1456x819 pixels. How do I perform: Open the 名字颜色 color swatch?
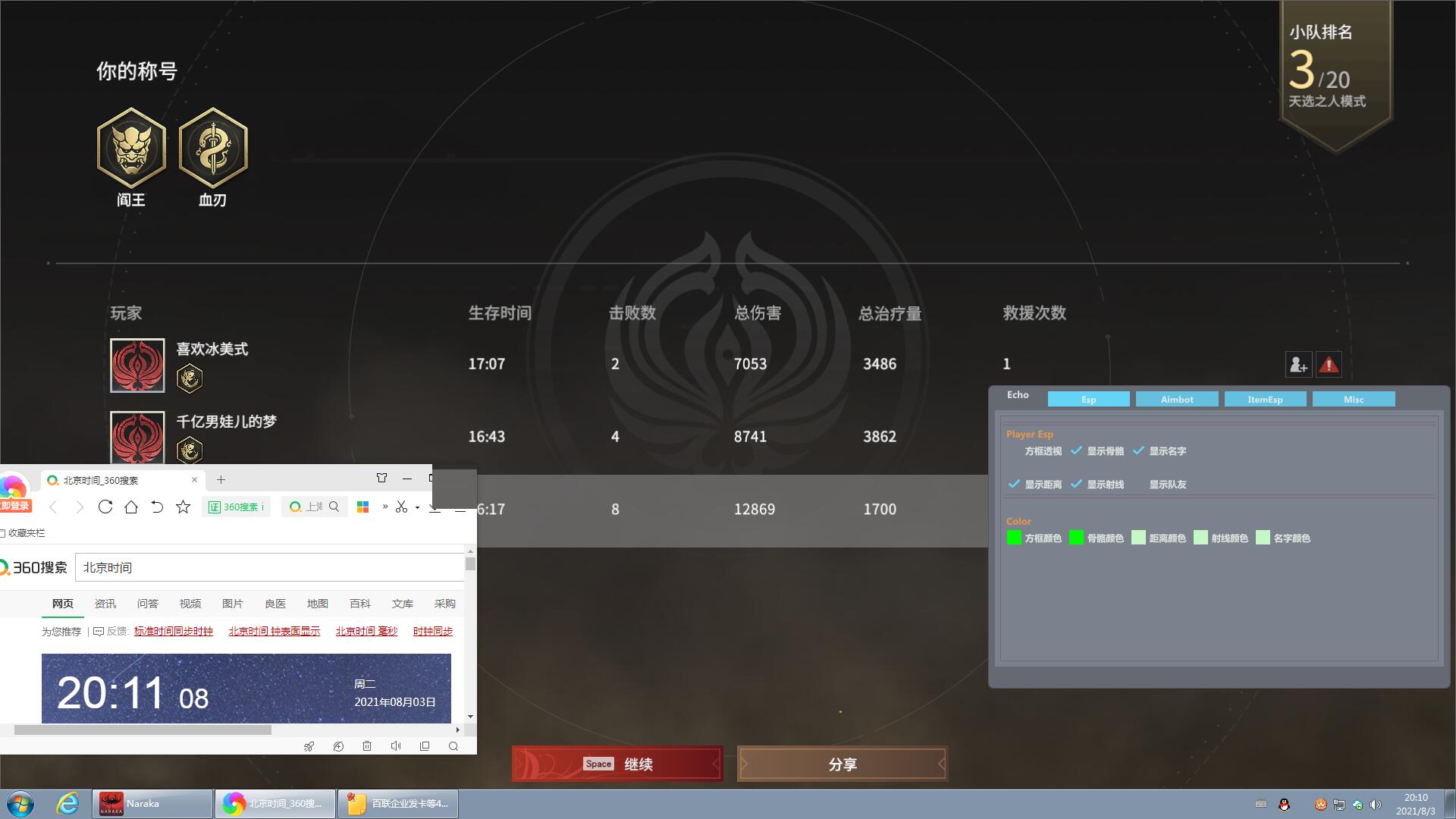tap(1263, 538)
